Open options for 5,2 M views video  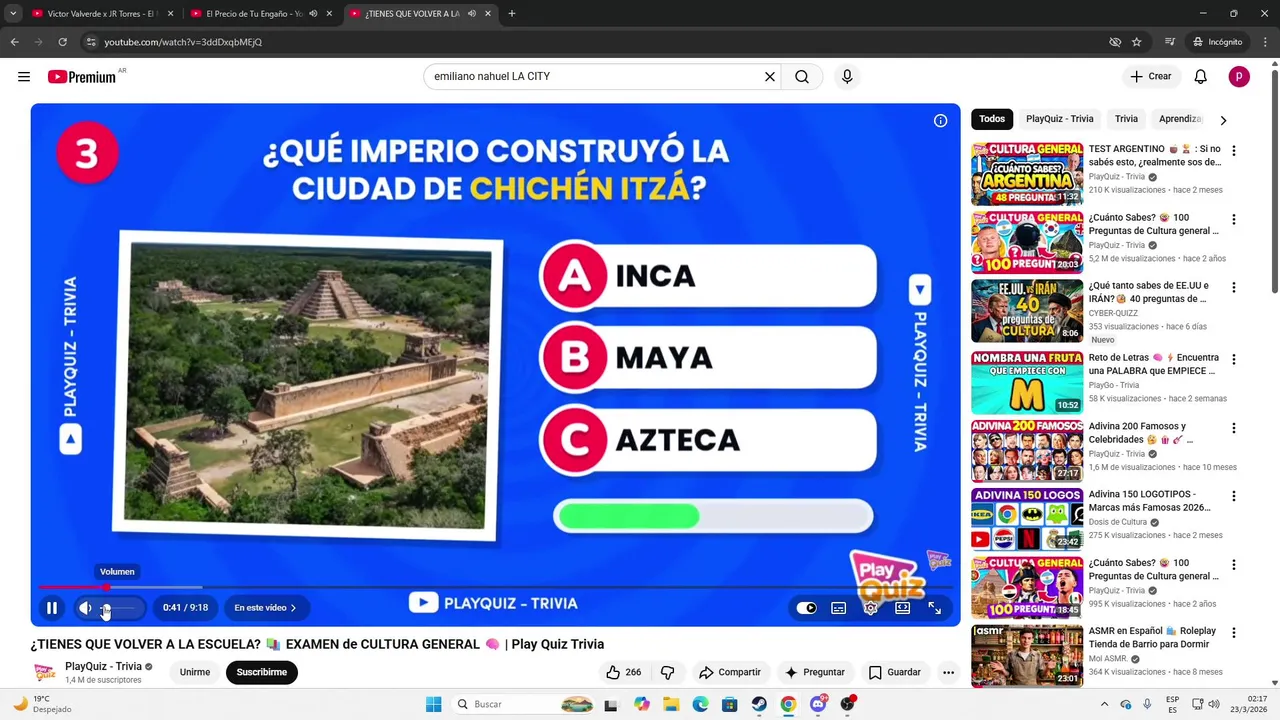pos(1234,219)
